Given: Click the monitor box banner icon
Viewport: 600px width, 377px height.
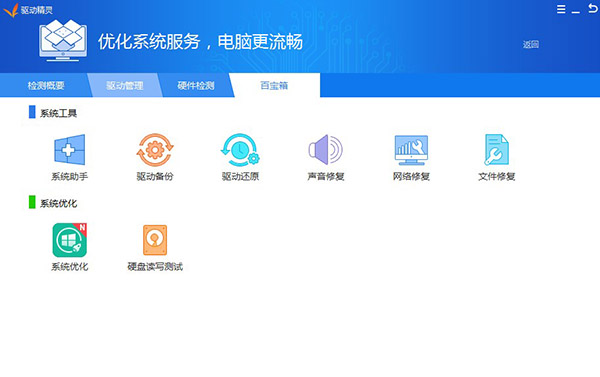Looking at the screenshot, I should coord(63,40).
